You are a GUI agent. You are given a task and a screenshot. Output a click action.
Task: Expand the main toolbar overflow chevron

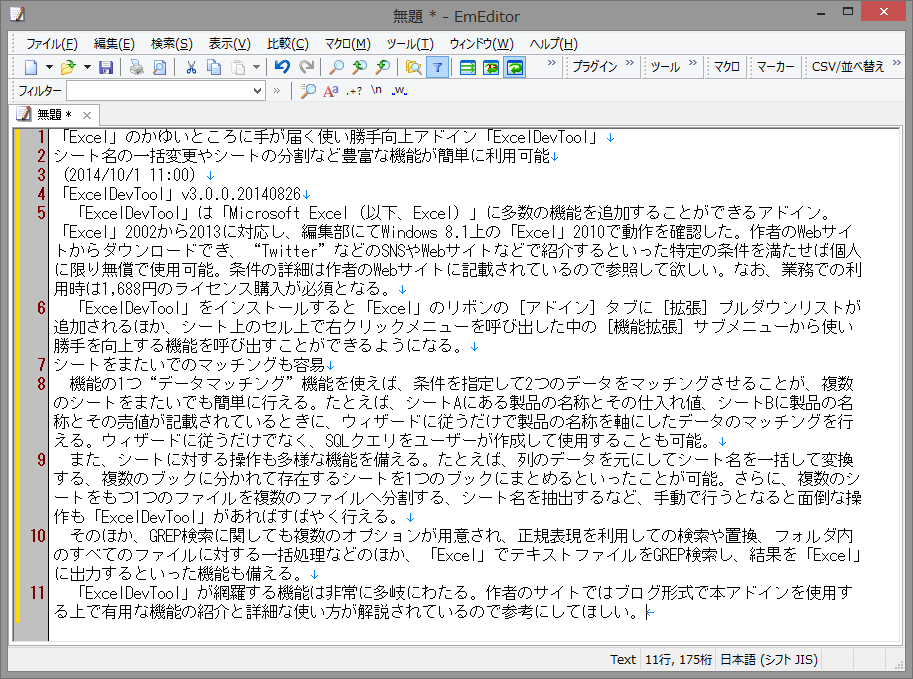[x=551, y=63]
